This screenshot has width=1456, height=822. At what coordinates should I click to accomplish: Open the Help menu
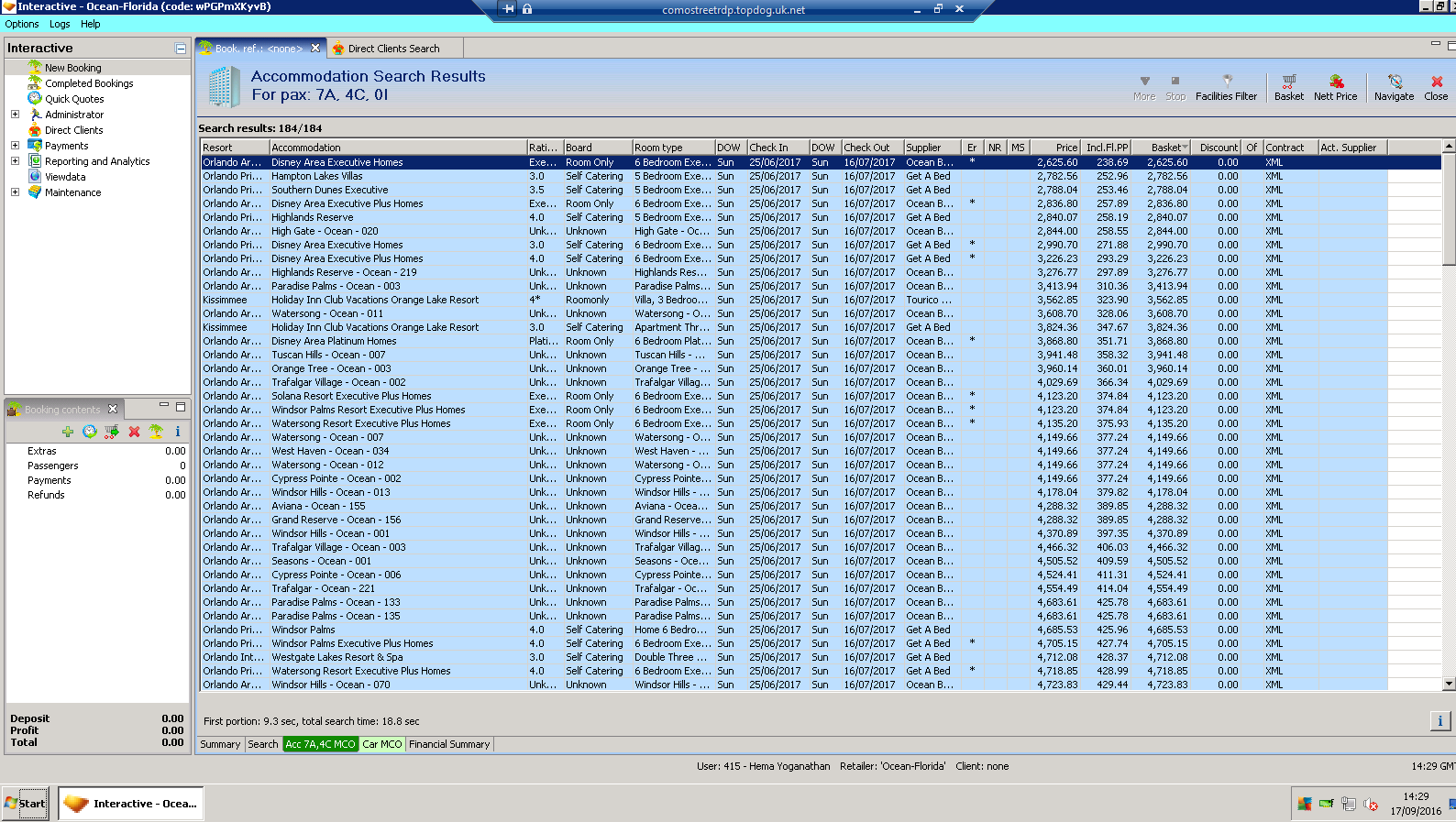tap(90, 24)
